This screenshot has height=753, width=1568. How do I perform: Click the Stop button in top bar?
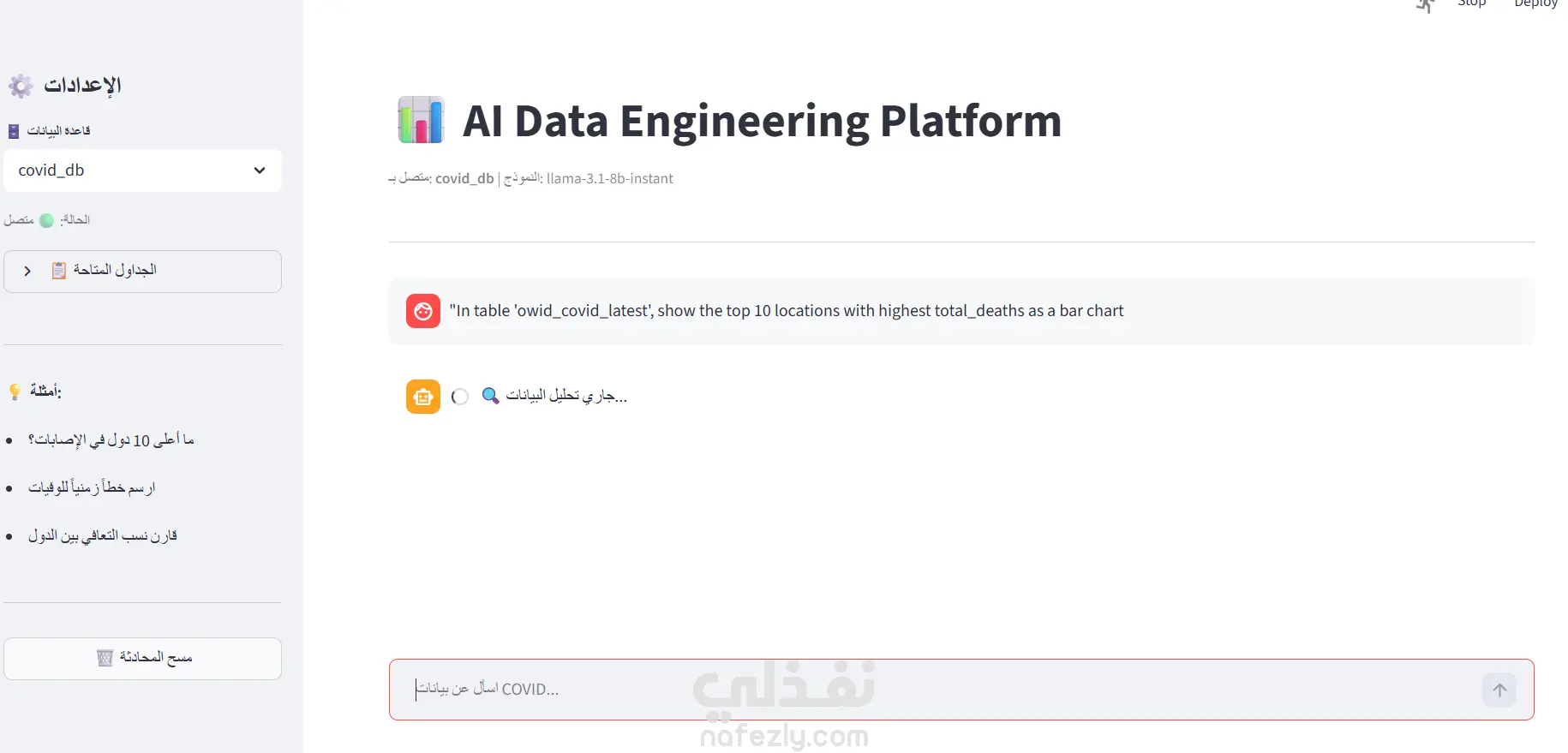click(x=1472, y=3)
